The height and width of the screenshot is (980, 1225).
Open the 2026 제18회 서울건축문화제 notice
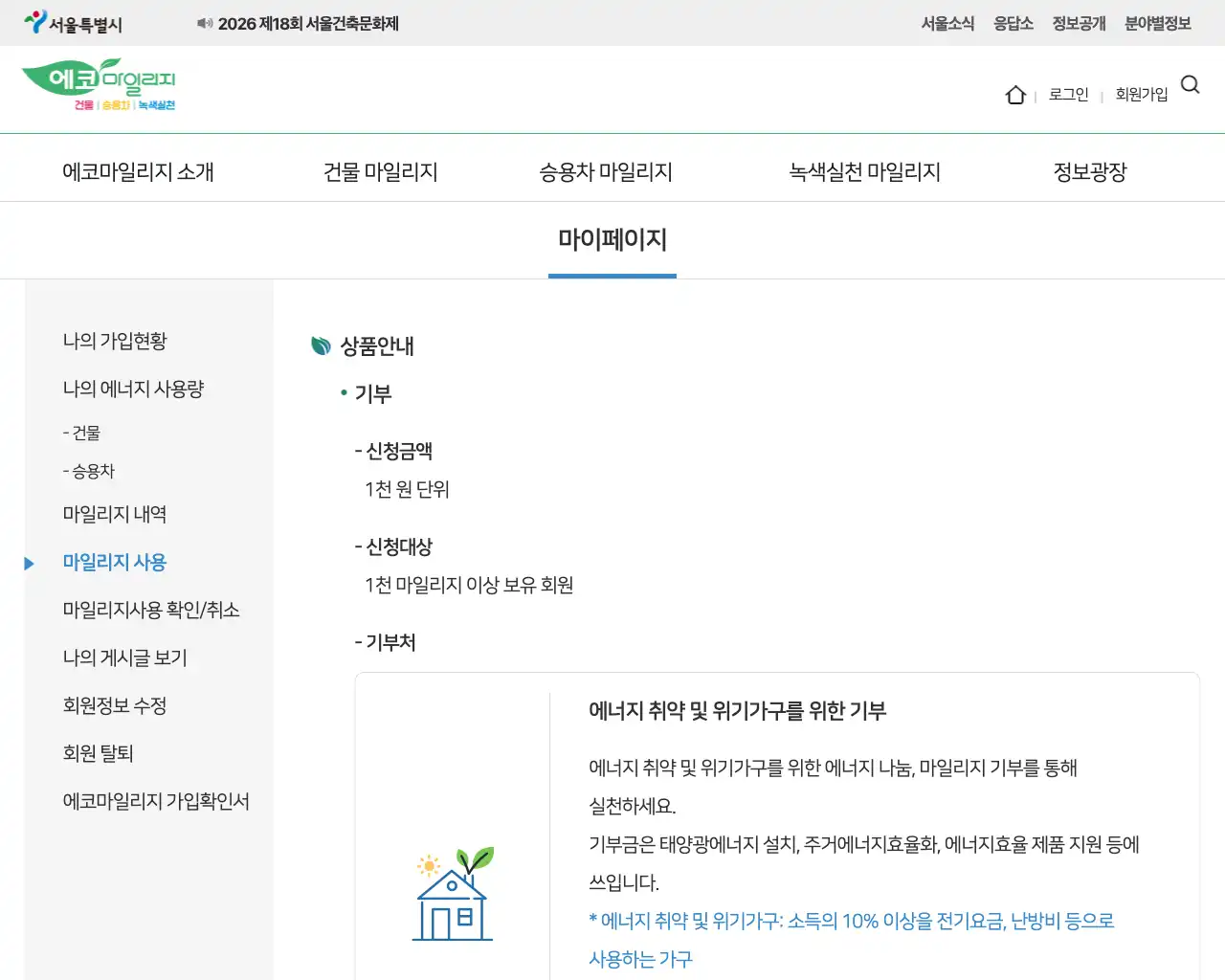click(x=308, y=23)
